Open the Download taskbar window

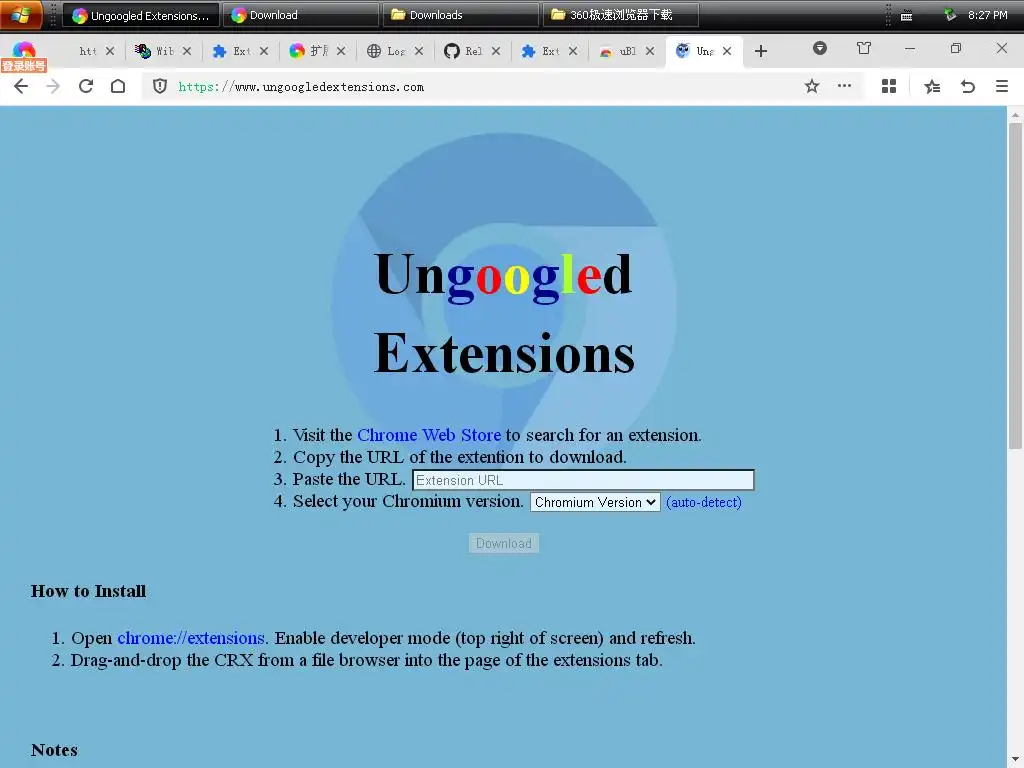[x=300, y=15]
